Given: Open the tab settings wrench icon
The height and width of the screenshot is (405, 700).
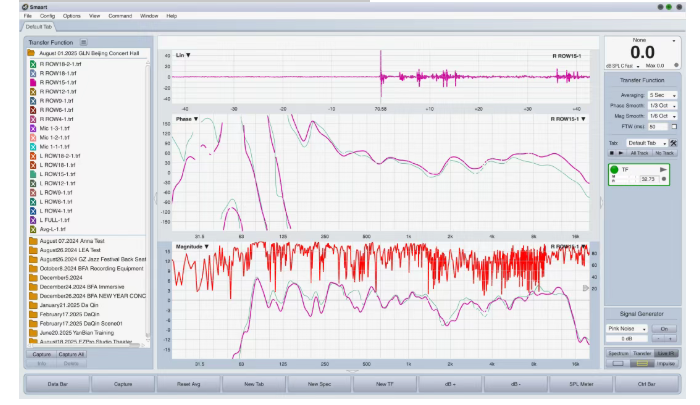Looking at the screenshot, I should point(674,143).
